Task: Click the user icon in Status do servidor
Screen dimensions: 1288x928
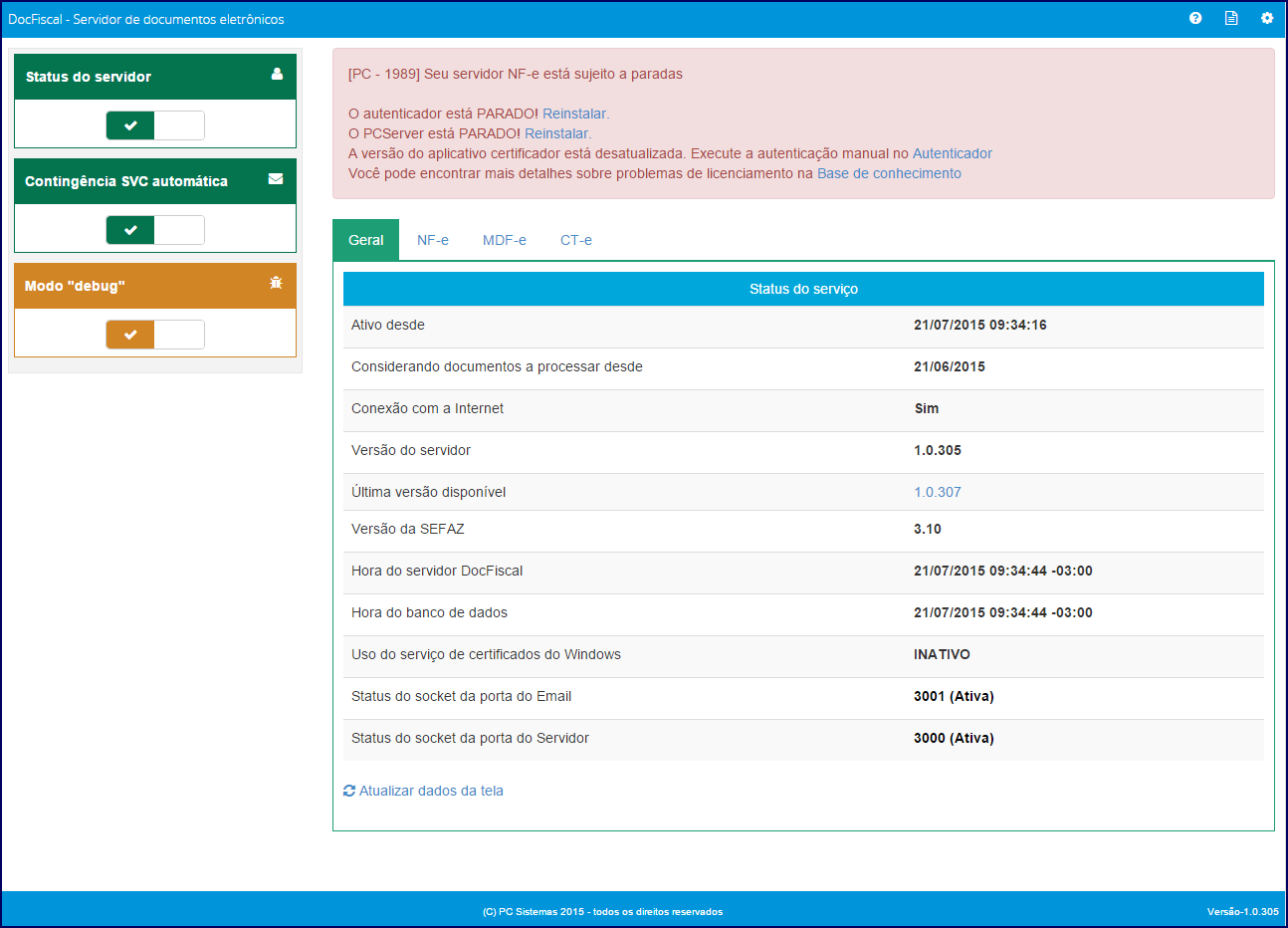Action: tap(277, 74)
